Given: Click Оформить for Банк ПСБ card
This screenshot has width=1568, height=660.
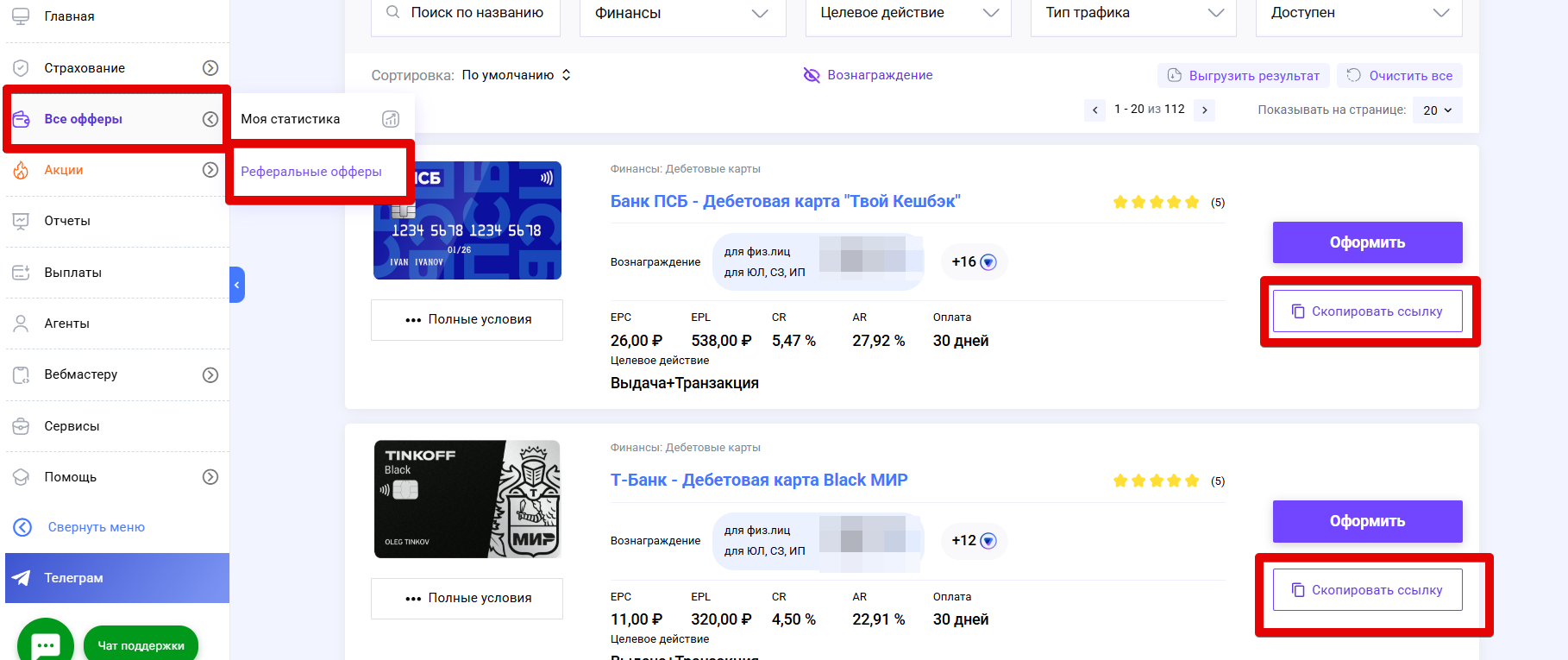Looking at the screenshot, I should click(x=1367, y=242).
